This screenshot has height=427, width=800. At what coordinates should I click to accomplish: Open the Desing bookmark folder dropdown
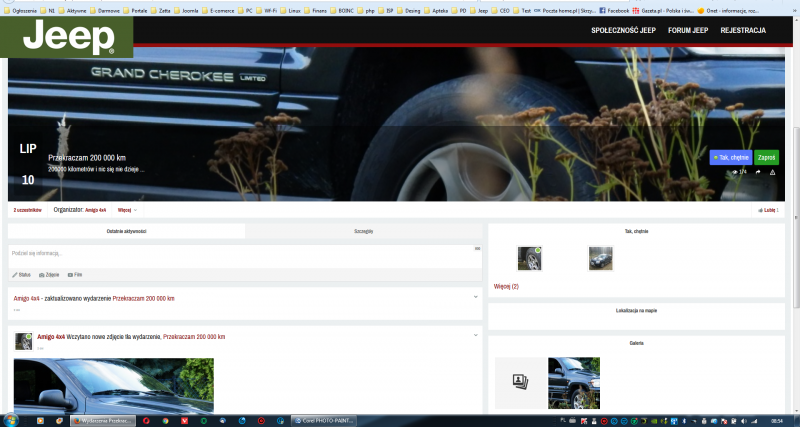409,10
